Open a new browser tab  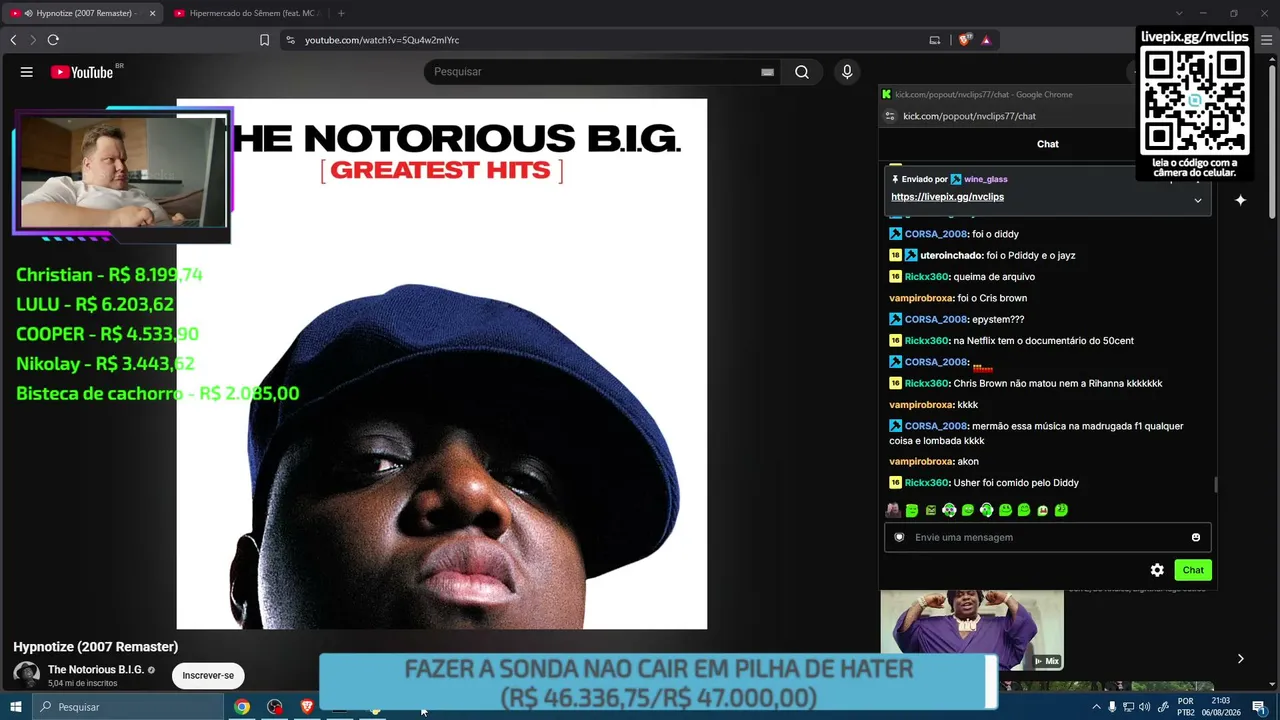pos(341,13)
